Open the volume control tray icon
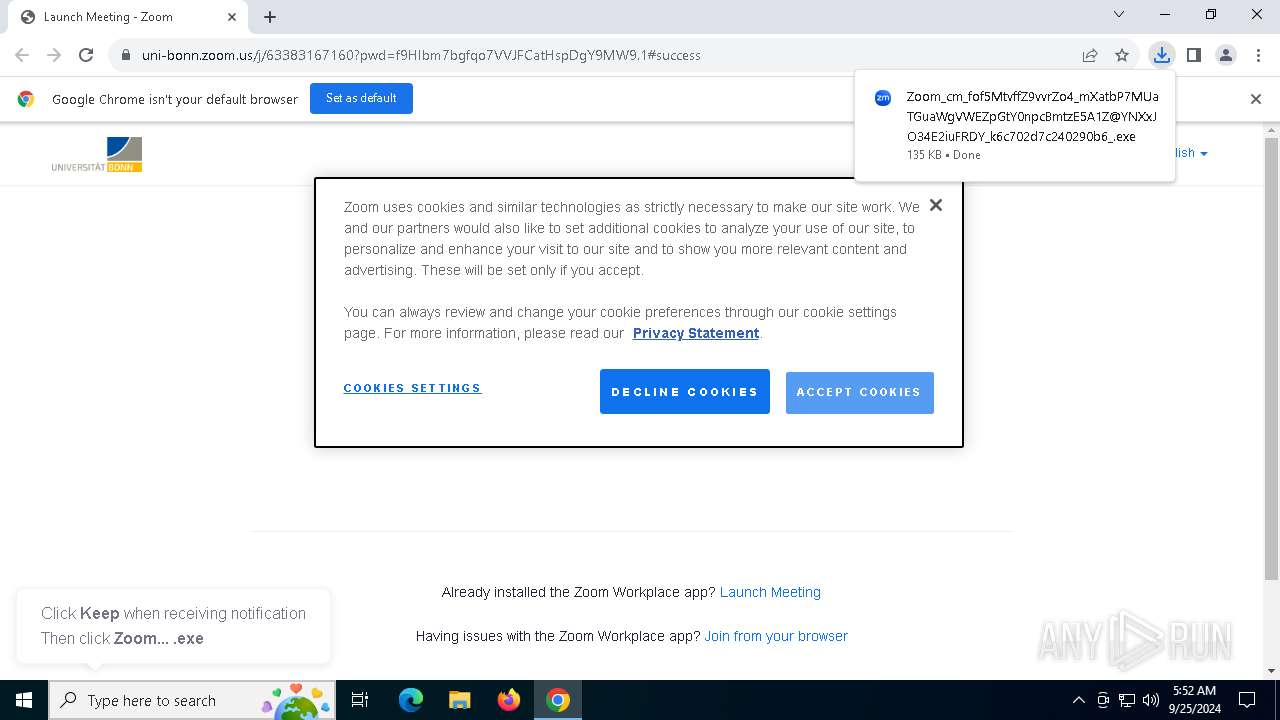 click(1151, 700)
